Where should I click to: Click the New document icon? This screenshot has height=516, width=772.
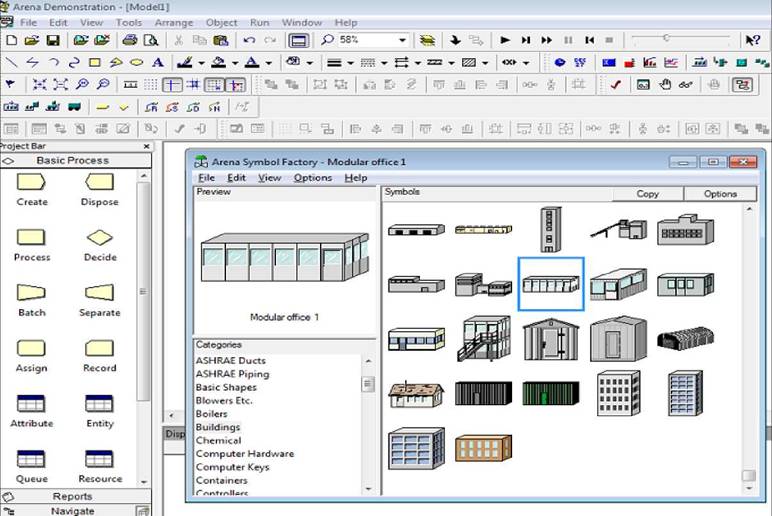tap(11, 40)
